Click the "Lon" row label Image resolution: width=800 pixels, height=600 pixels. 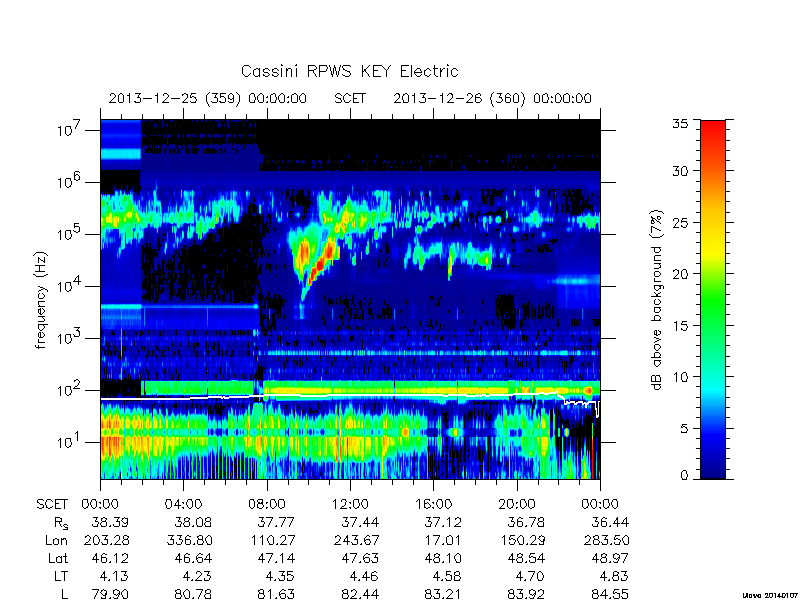[x=56, y=540]
